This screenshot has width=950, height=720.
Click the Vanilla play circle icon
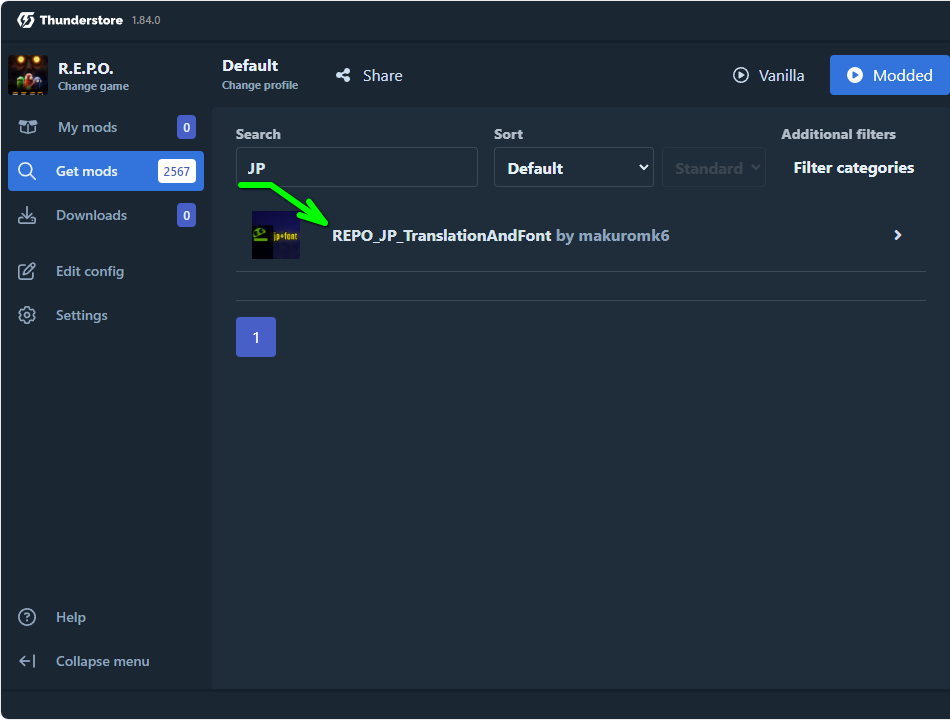click(740, 75)
